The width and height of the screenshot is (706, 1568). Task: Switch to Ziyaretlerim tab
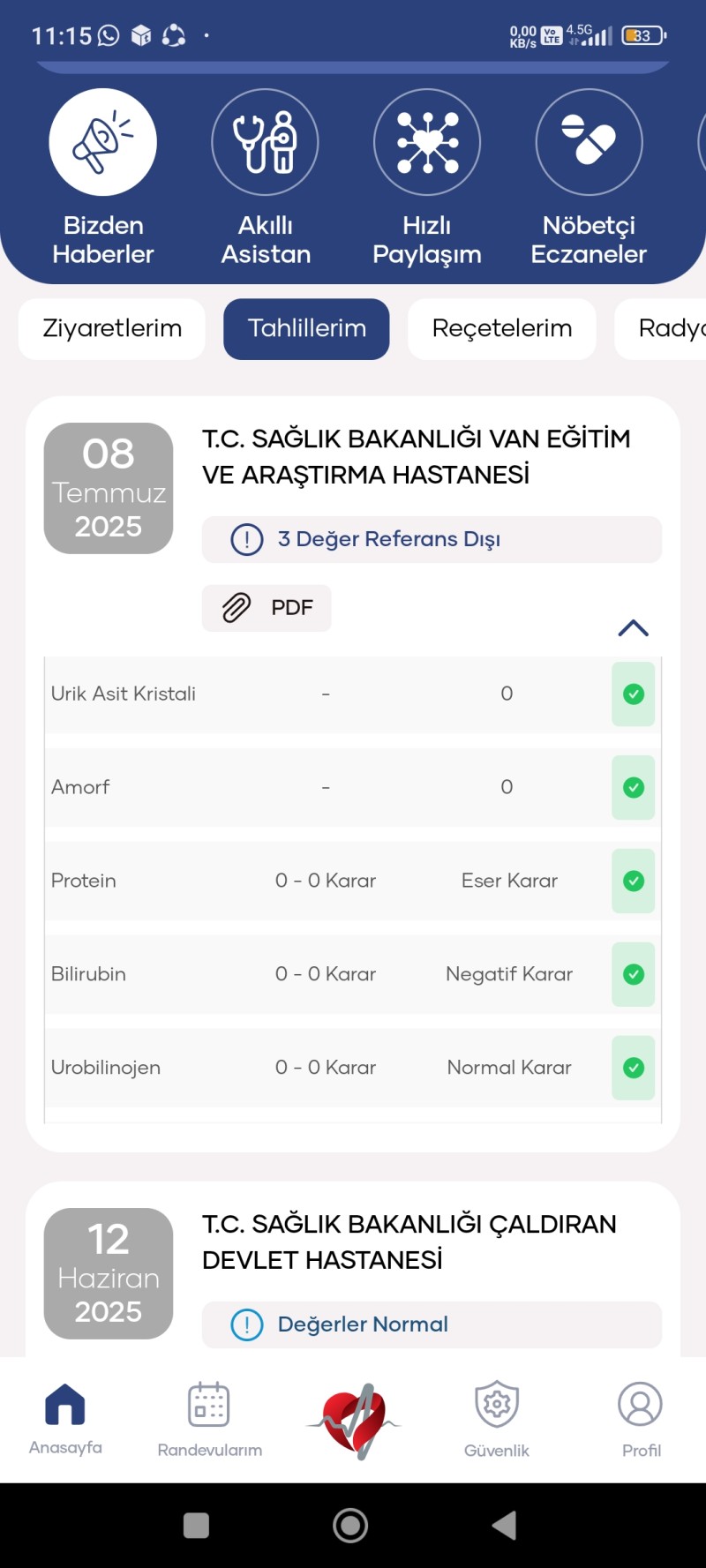coord(112,329)
